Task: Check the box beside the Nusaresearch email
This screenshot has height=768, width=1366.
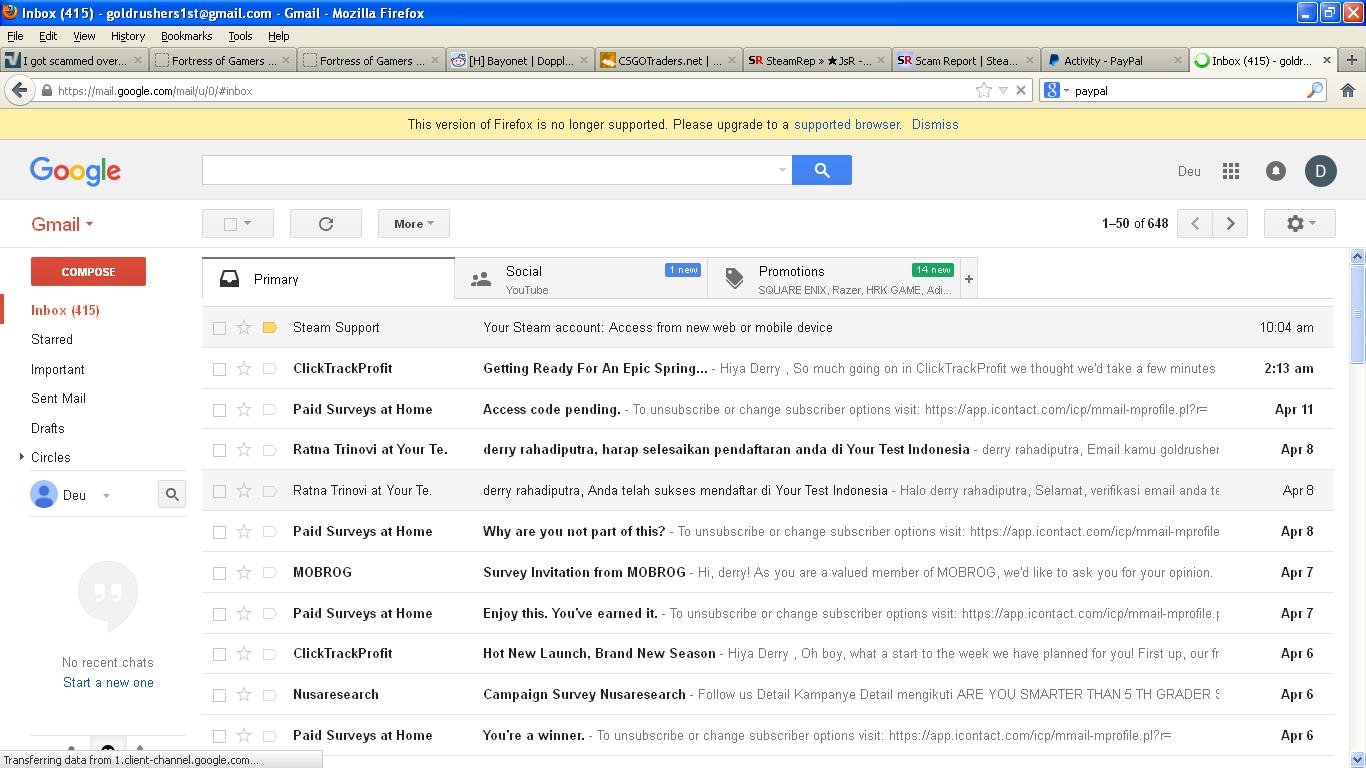Action: click(219, 695)
